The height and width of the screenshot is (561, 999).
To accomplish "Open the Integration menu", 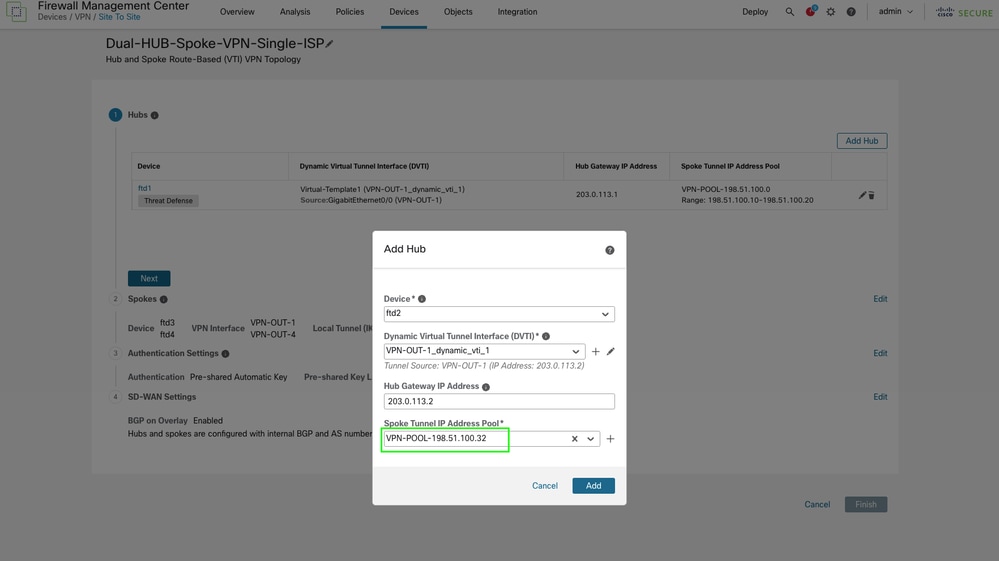I will point(517,11).
